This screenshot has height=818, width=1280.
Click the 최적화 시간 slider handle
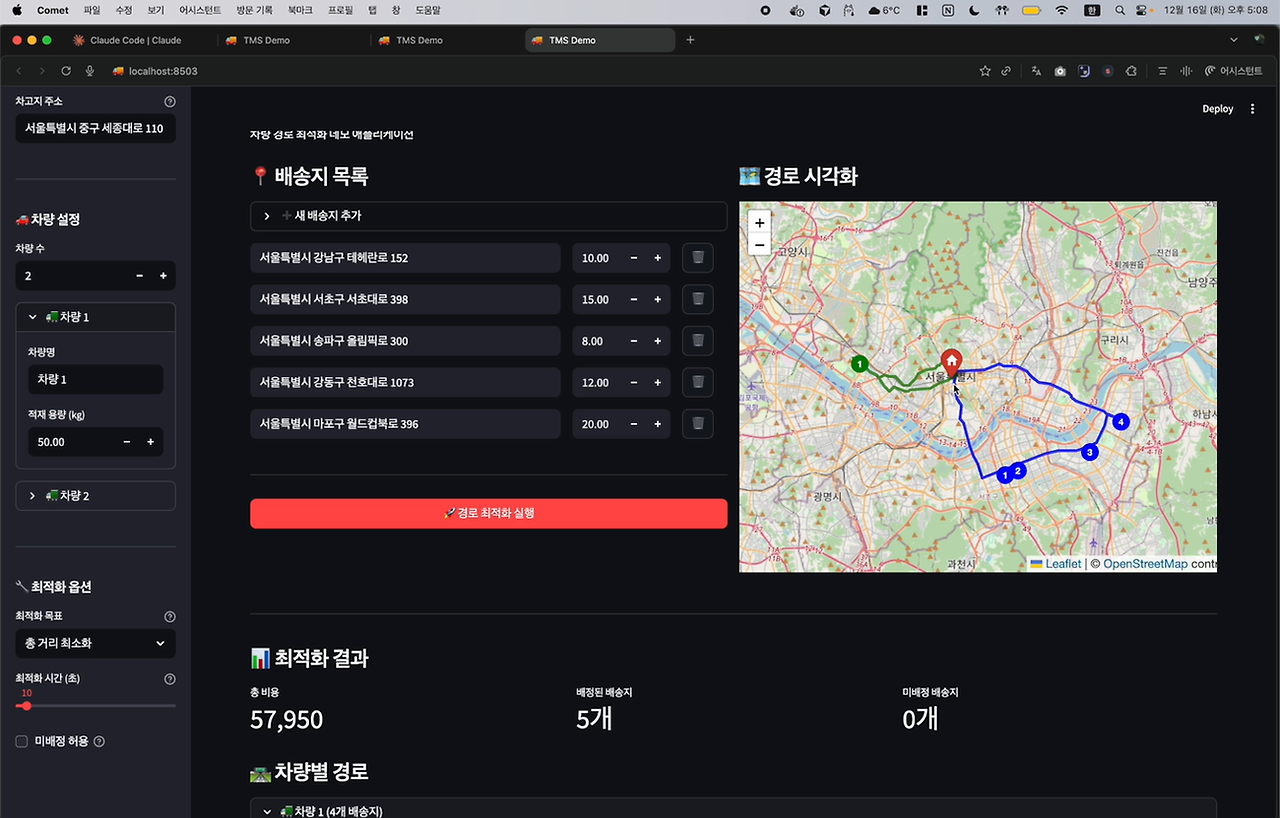pyautogui.click(x=26, y=706)
